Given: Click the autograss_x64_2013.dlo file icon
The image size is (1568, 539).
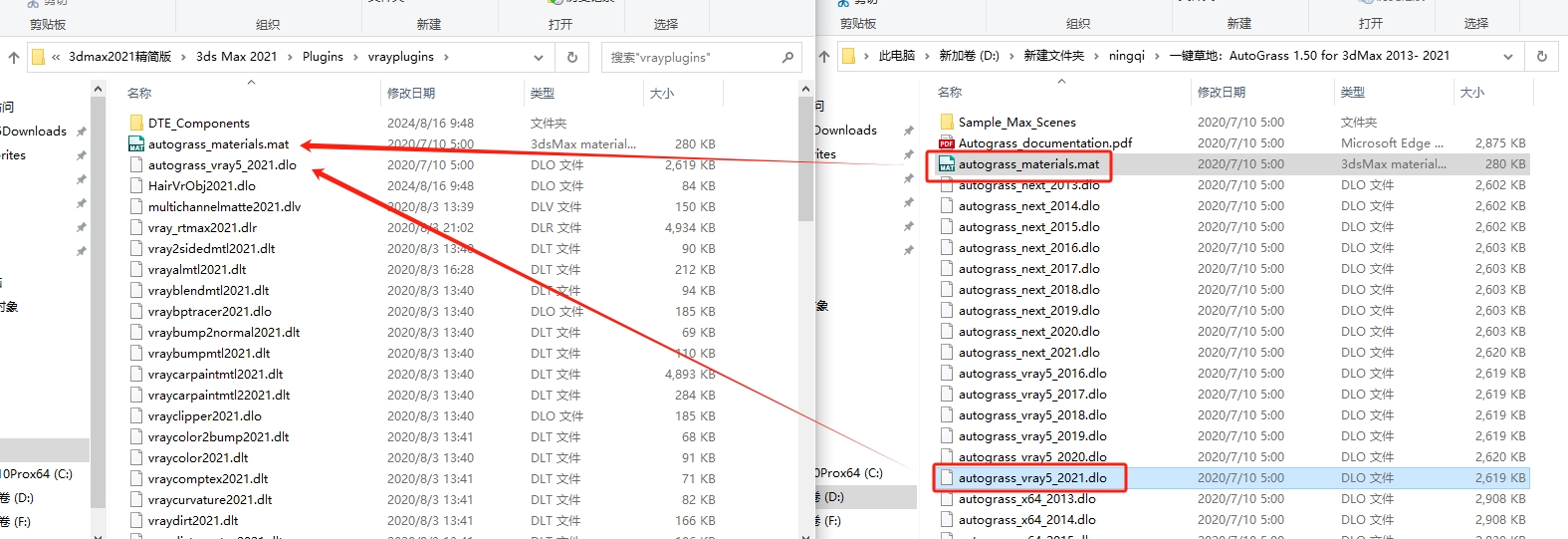Looking at the screenshot, I should tap(947, 498).
